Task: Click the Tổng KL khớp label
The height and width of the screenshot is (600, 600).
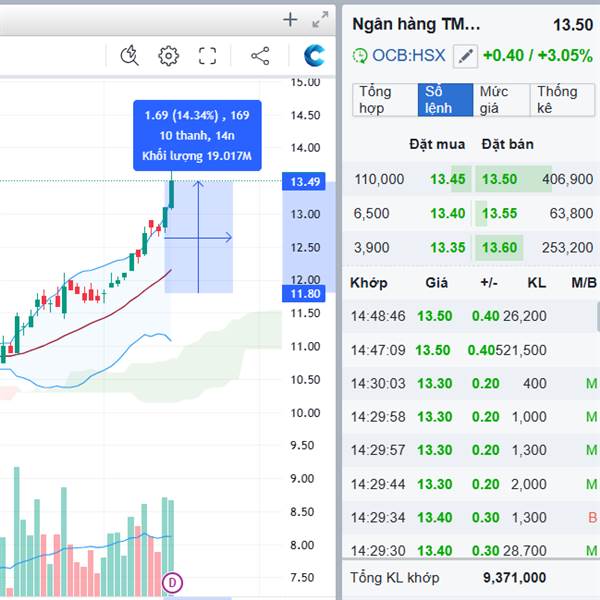Action: (395, 577)
